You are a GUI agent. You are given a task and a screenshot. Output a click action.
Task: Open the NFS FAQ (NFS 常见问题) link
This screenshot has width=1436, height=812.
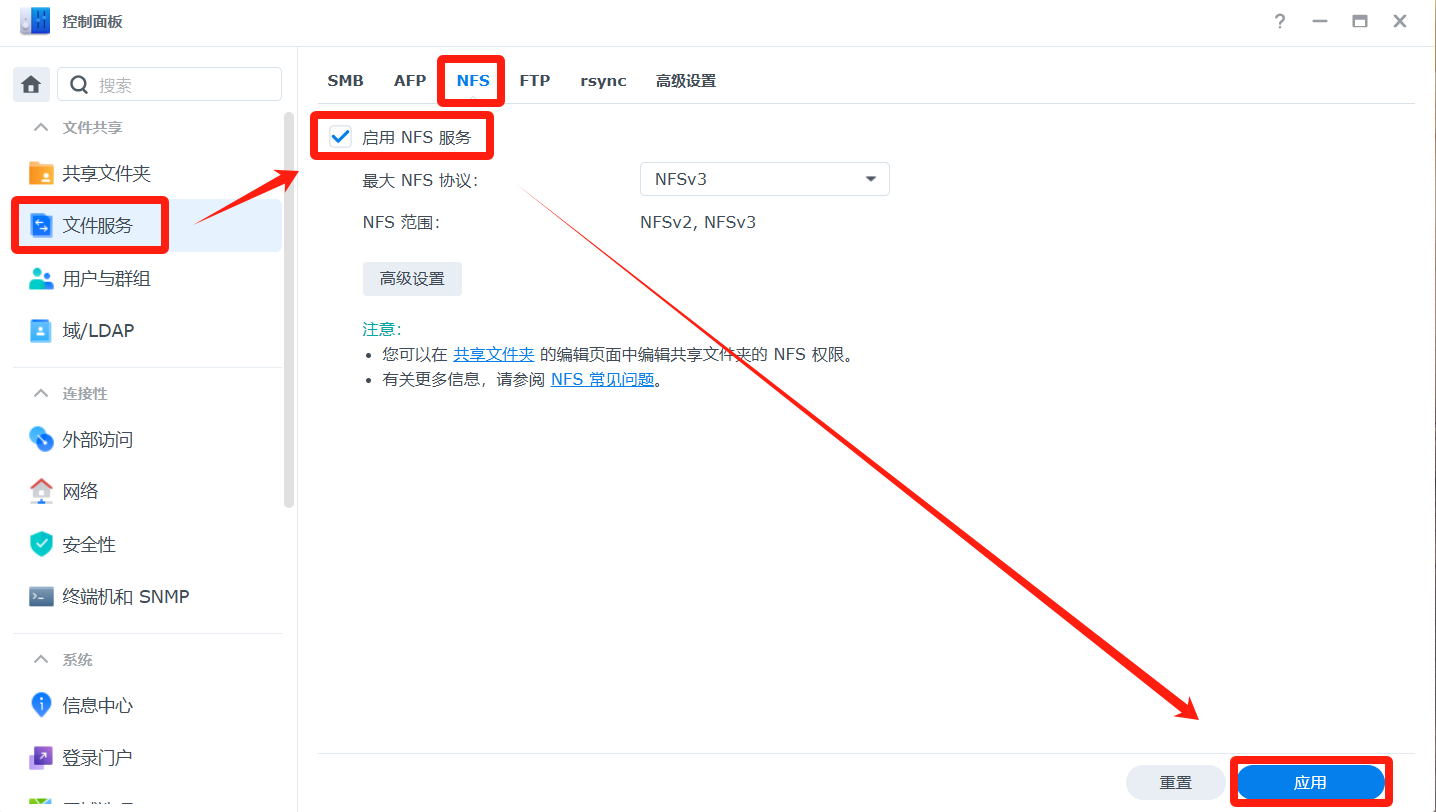[602, 380]
